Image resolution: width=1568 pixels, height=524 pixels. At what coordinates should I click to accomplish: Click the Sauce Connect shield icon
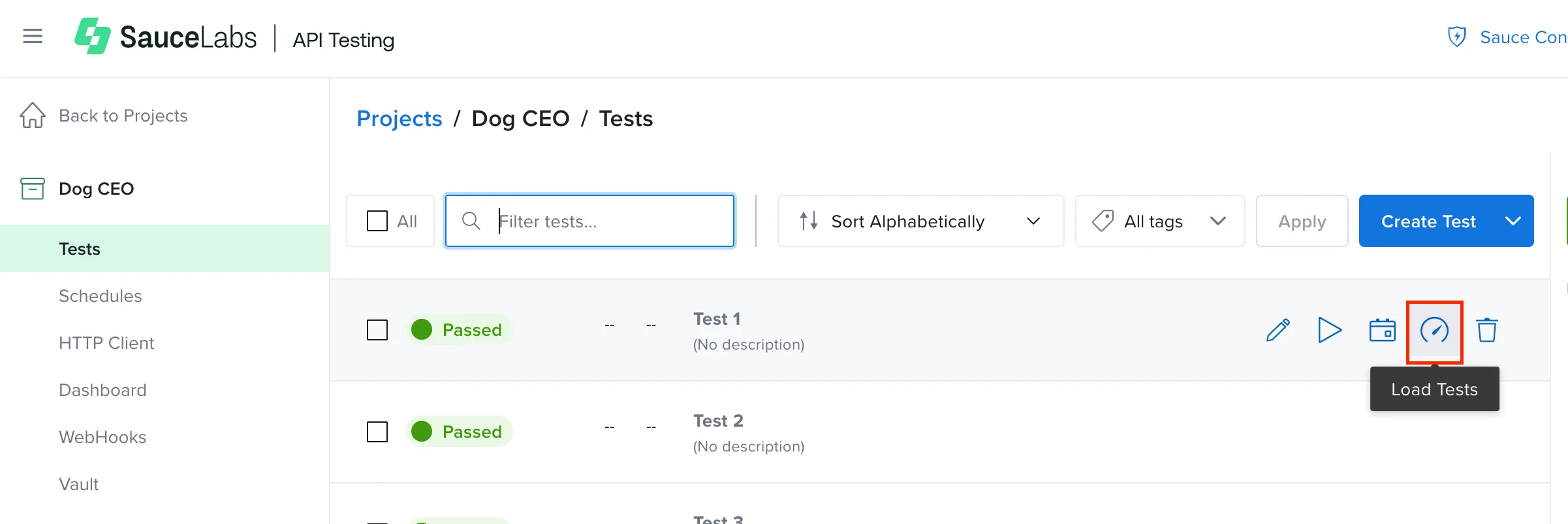point(1458,37)
